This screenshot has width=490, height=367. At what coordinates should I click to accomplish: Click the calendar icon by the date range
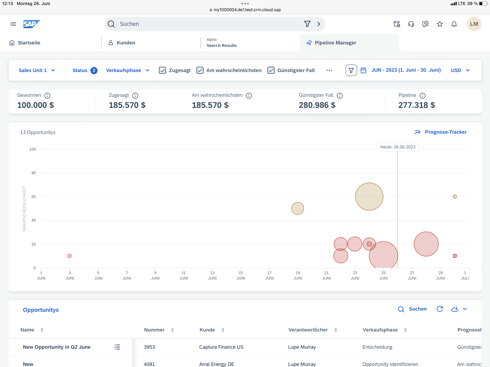pos(363,70)
